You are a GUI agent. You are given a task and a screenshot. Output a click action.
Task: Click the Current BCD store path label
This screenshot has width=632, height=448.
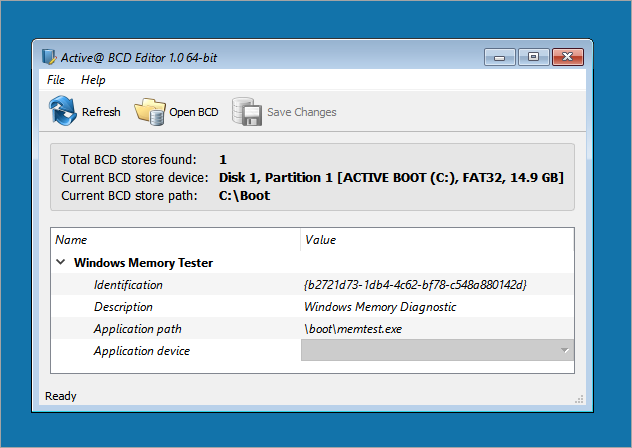click(x=129, y=196)
